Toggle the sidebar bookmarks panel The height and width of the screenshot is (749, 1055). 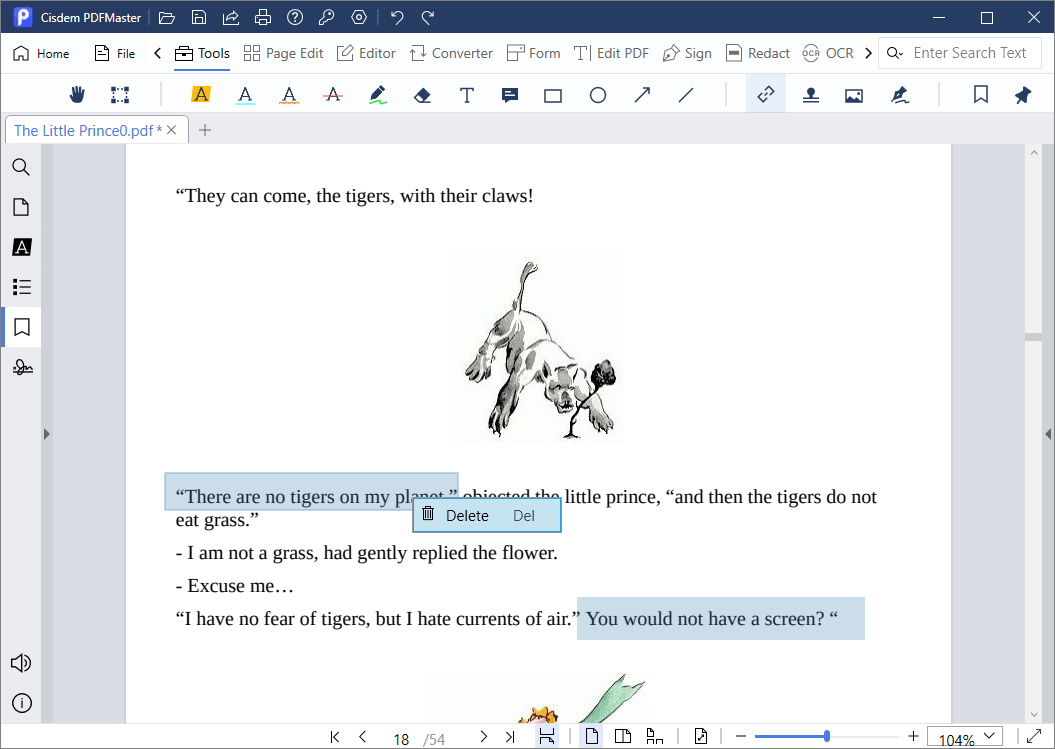point(22,327)
